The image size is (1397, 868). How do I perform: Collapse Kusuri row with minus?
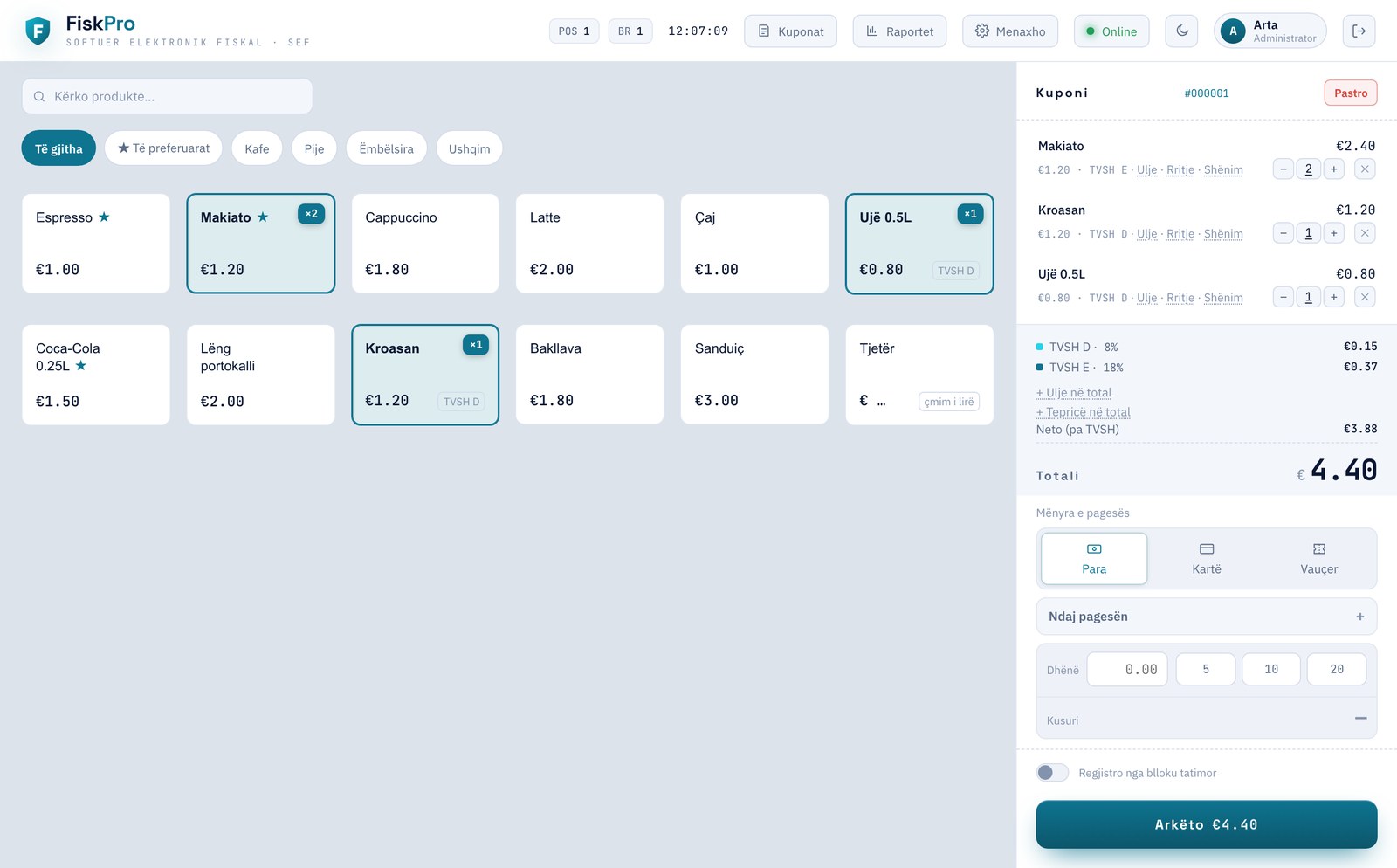tap(1360, 719)
